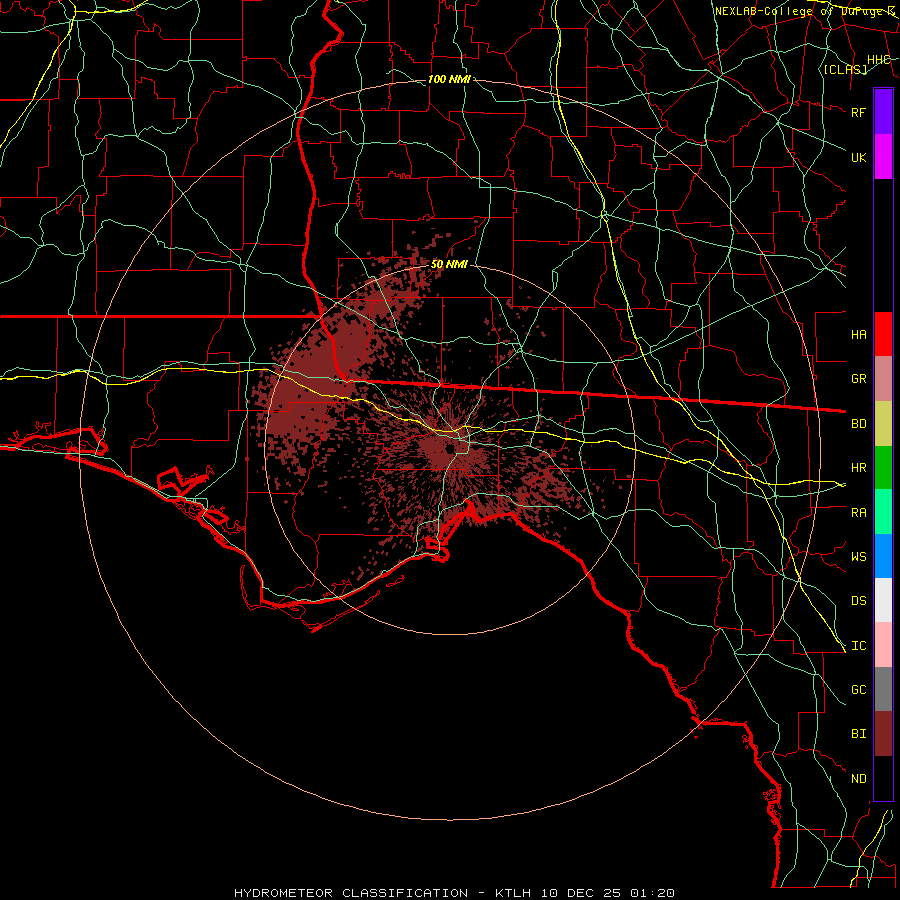Click the IC legend label
The width and height of the screenshot is (900, 900).
coord(858,646)
